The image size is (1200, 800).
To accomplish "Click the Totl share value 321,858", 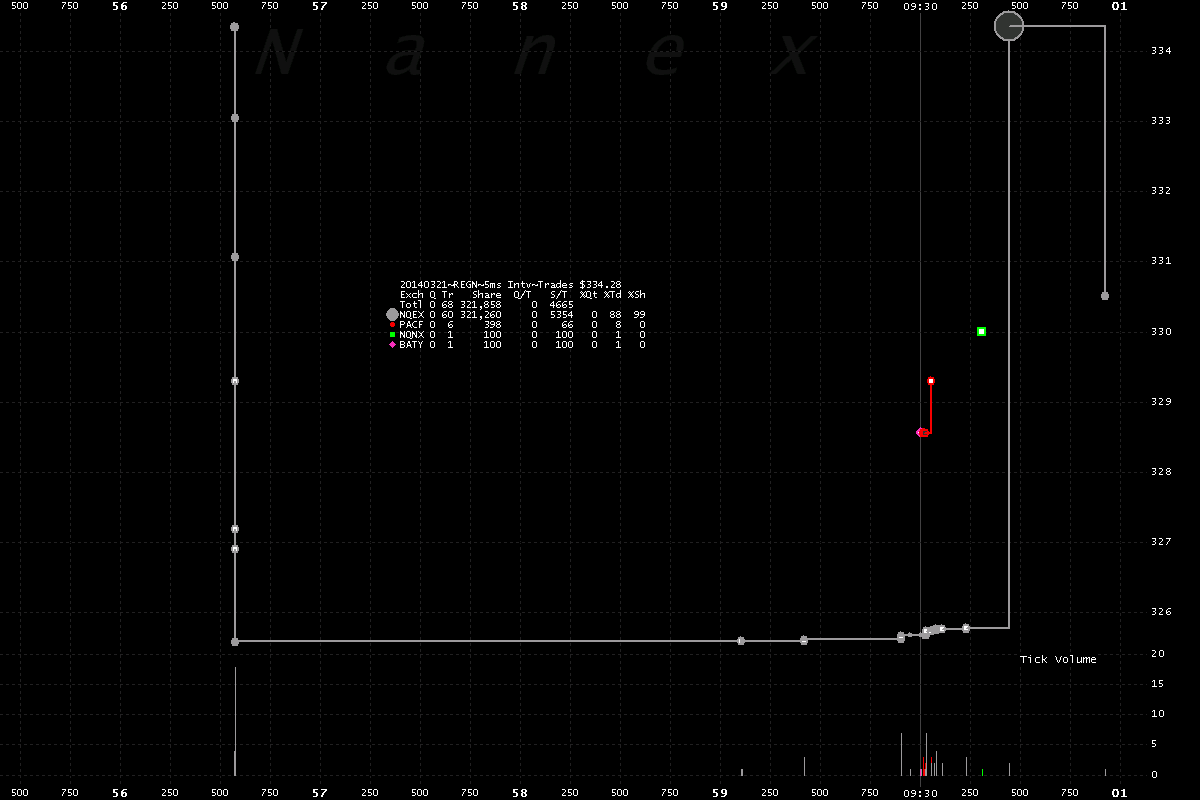I will pos(480,305).
